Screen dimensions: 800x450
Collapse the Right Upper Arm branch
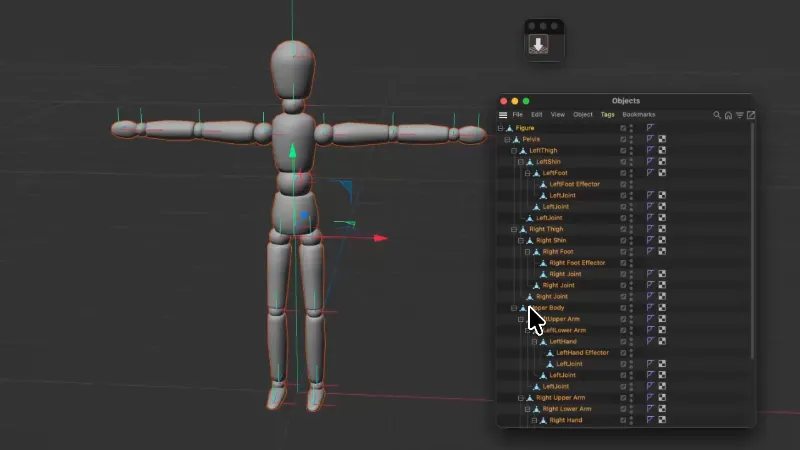tap(521, 397)
